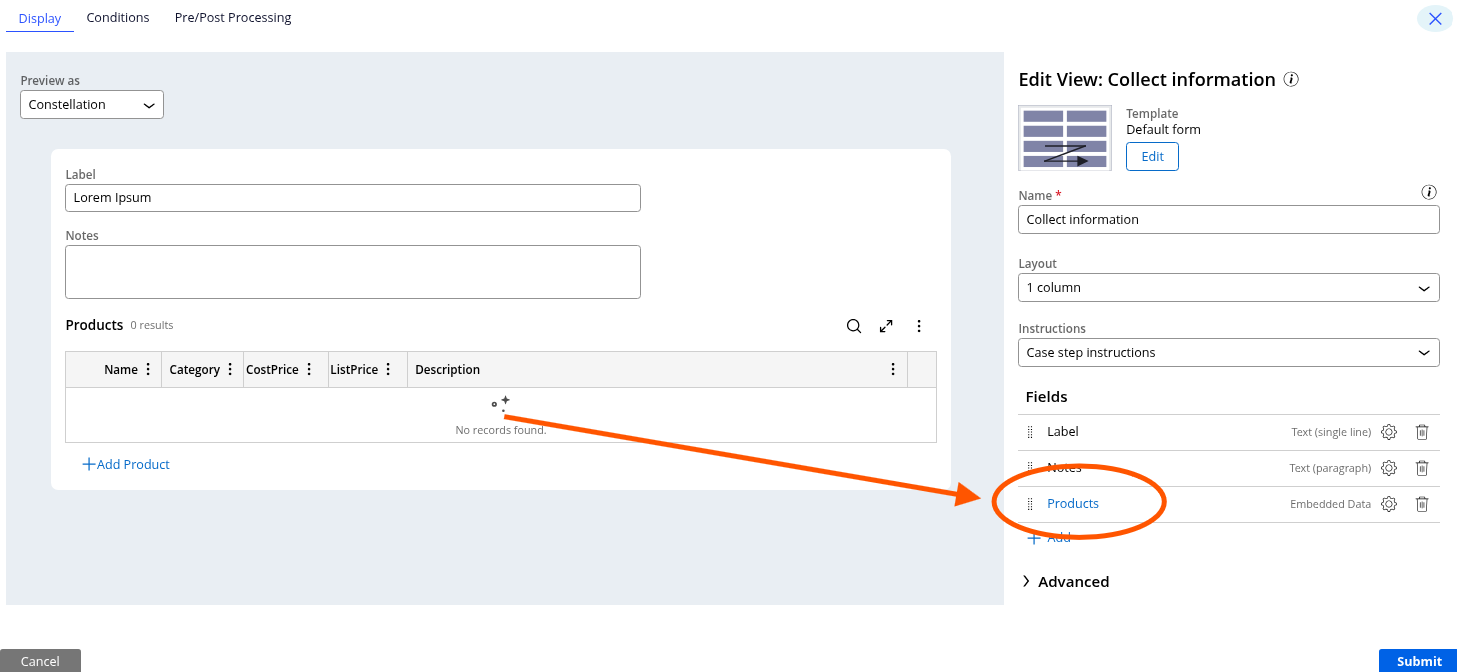Screen dimensions: 1457x672
Task: Click the Add Product link
Action: click(126, 465)
